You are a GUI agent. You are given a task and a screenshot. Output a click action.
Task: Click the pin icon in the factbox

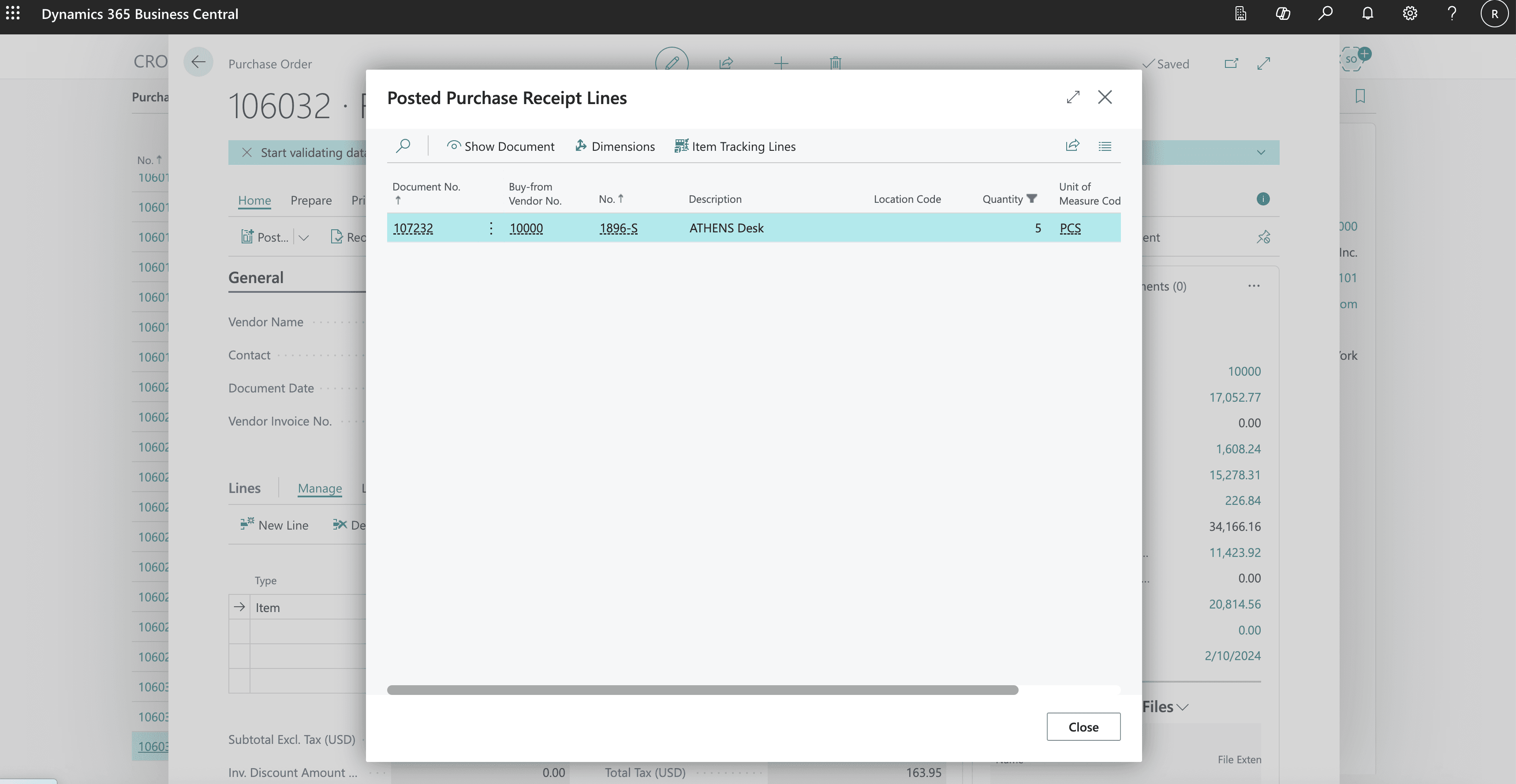tap(1263, 237)
